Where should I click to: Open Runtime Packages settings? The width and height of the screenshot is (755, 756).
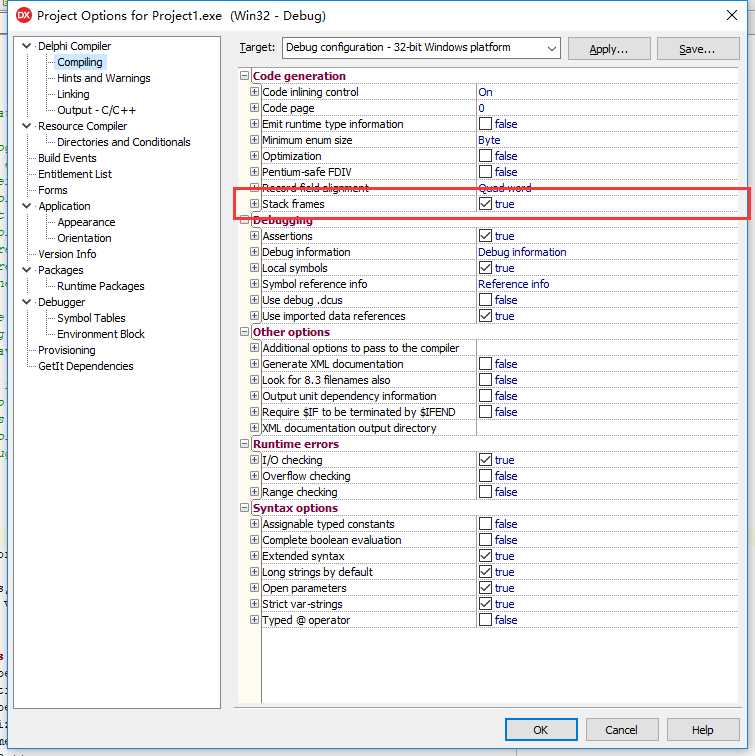point(100,286)
